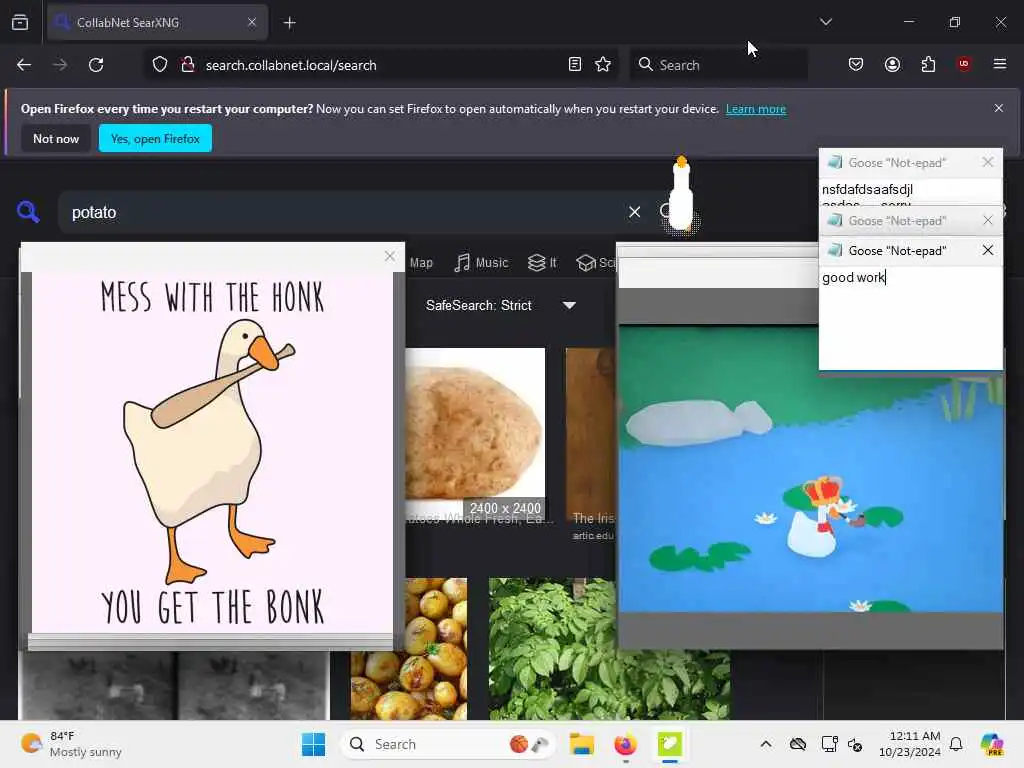
Task: Open the clock showing 12:11 AM
Action: tap(909, 744)
